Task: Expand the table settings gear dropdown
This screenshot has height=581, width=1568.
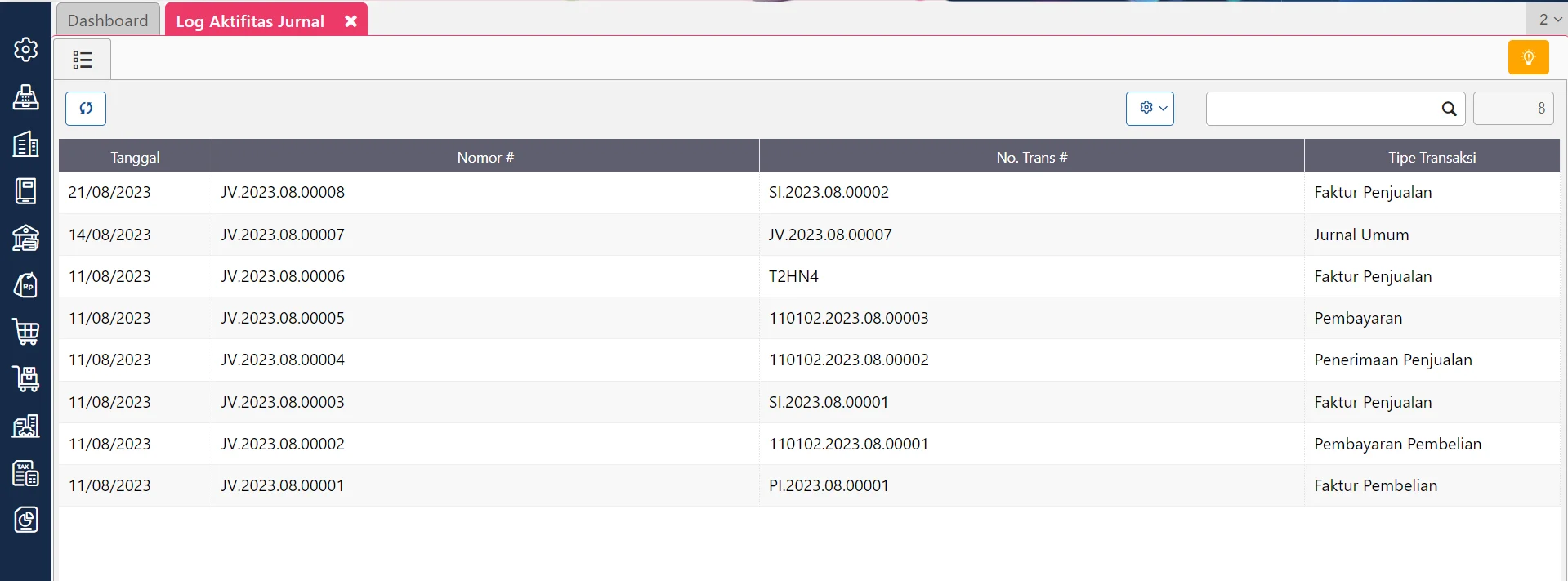Action: pos(1150,109)
